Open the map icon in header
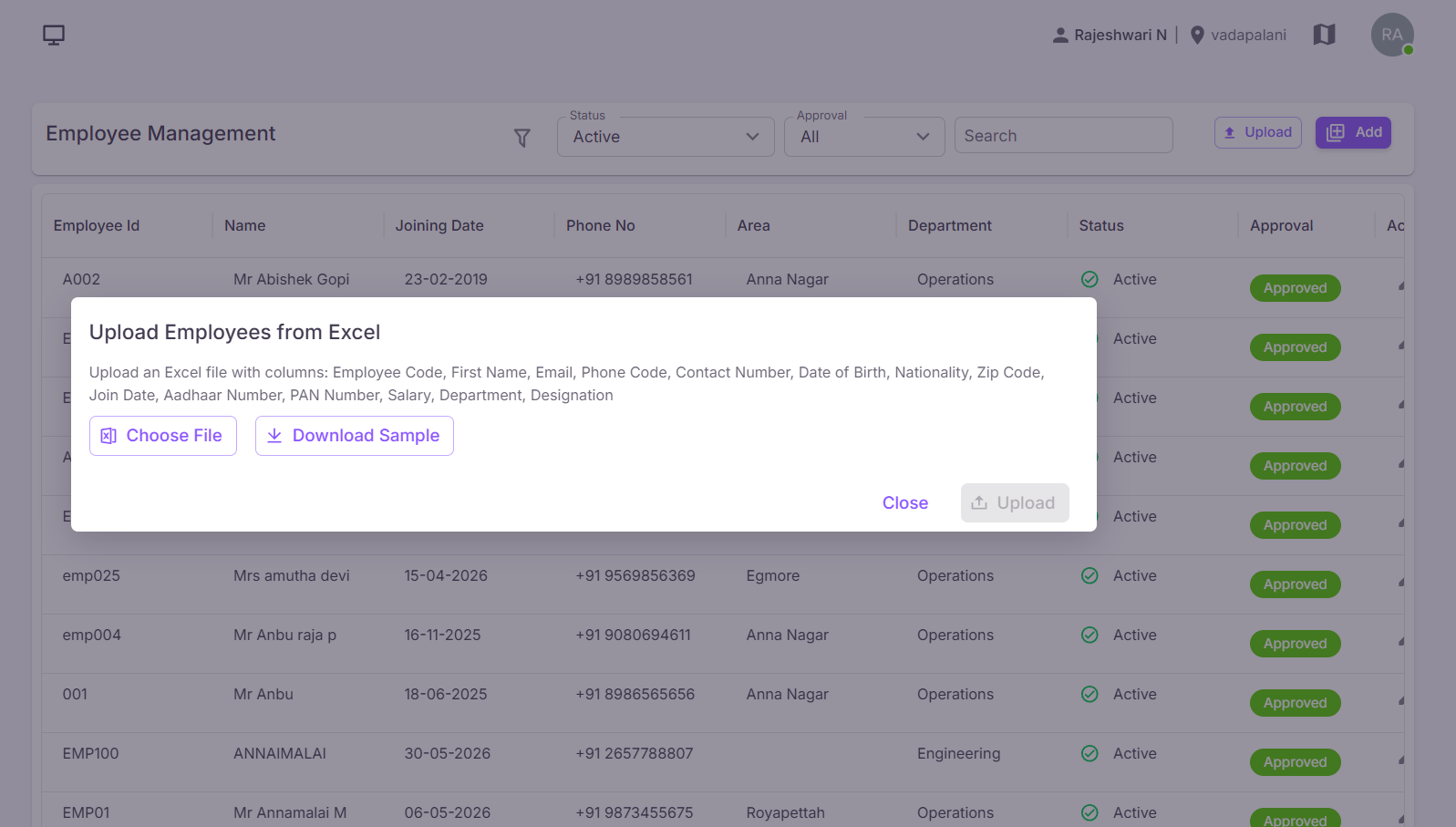Screen dimensions: 1456x827 pos(1324,35)
